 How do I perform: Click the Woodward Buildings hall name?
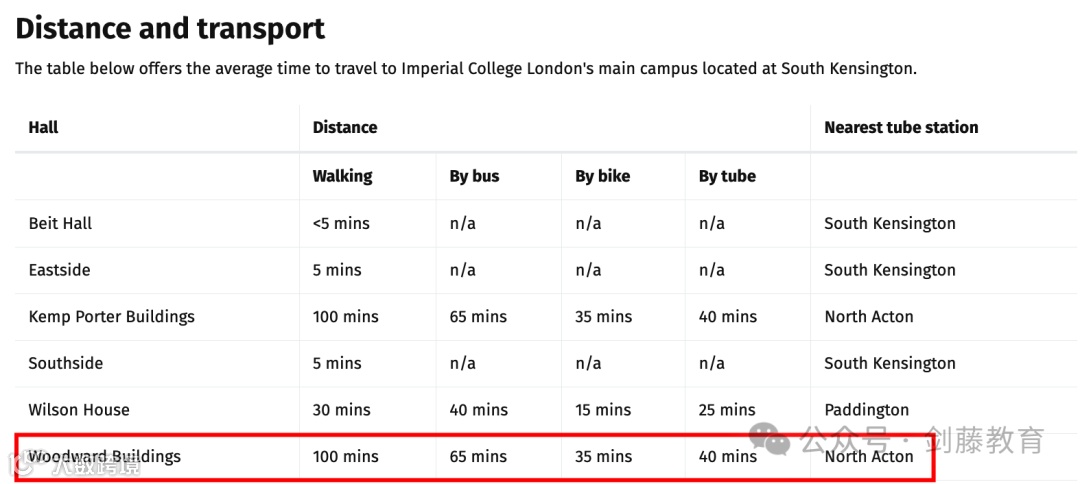(x=105, y=456)
